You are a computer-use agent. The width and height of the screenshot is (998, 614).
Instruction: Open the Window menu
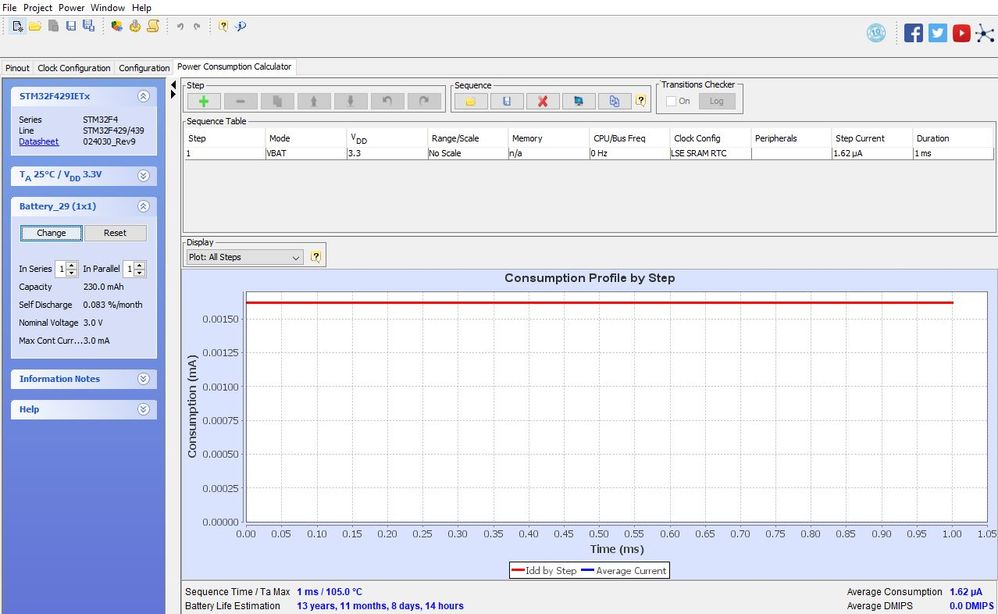(x=108, y=8)
